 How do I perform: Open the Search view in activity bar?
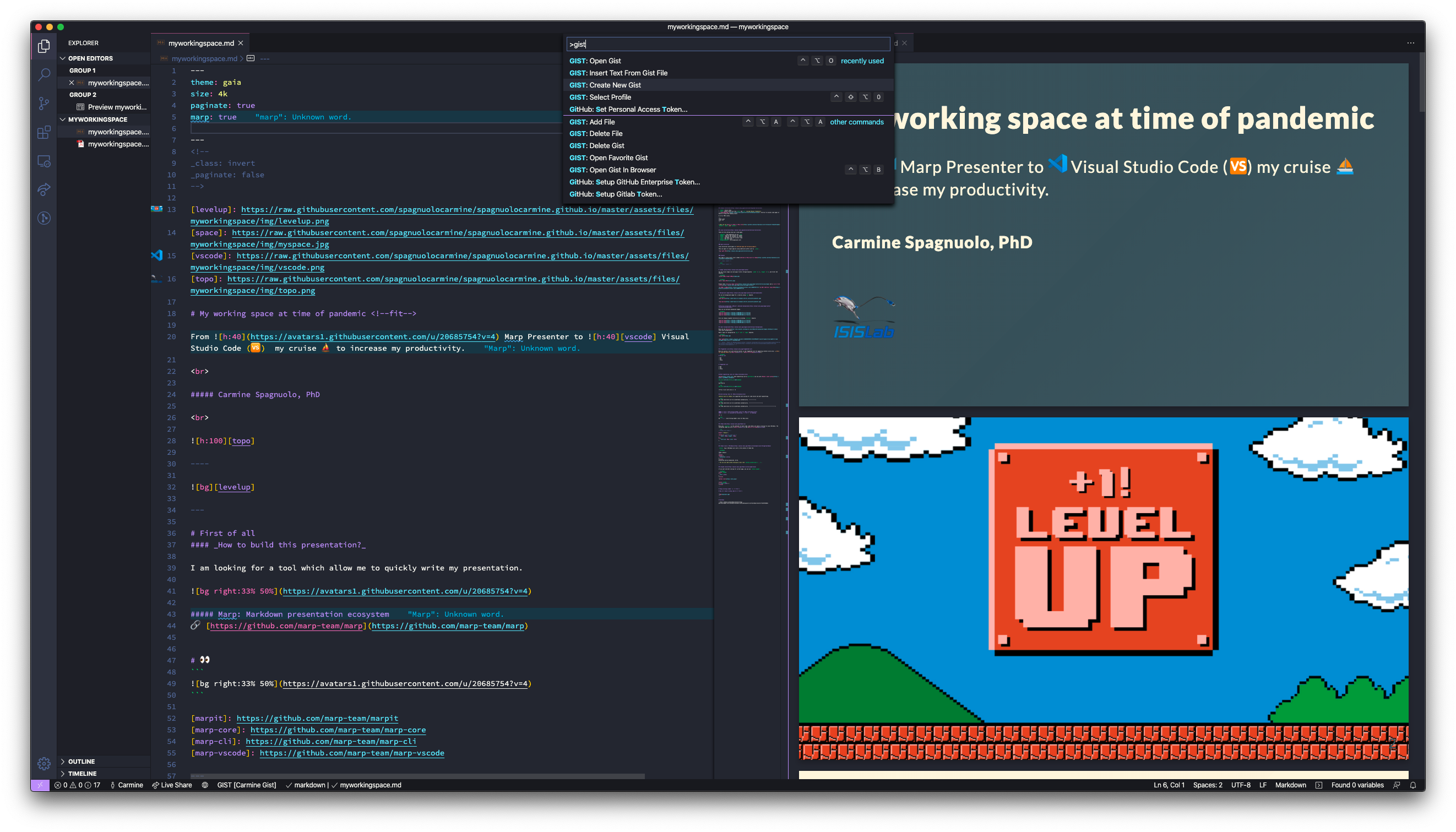tap(44, 75)
